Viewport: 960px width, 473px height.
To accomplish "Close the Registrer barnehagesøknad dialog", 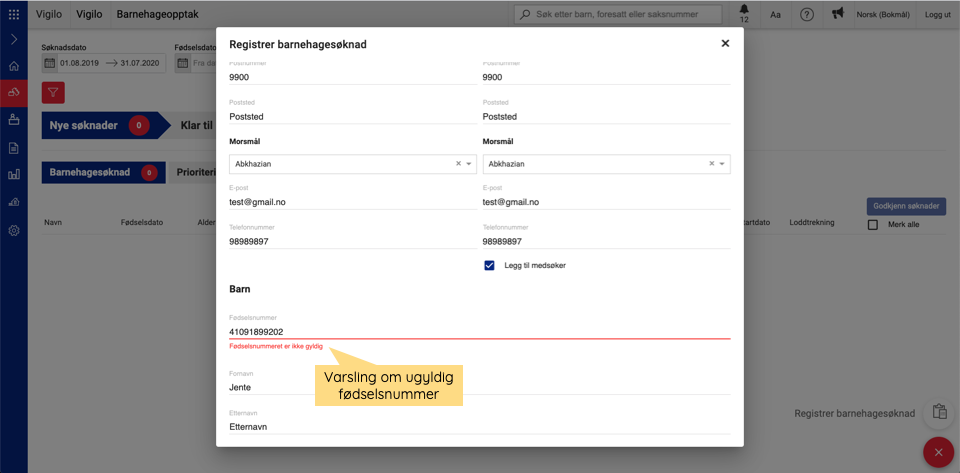I will click(x=725, y=43).
